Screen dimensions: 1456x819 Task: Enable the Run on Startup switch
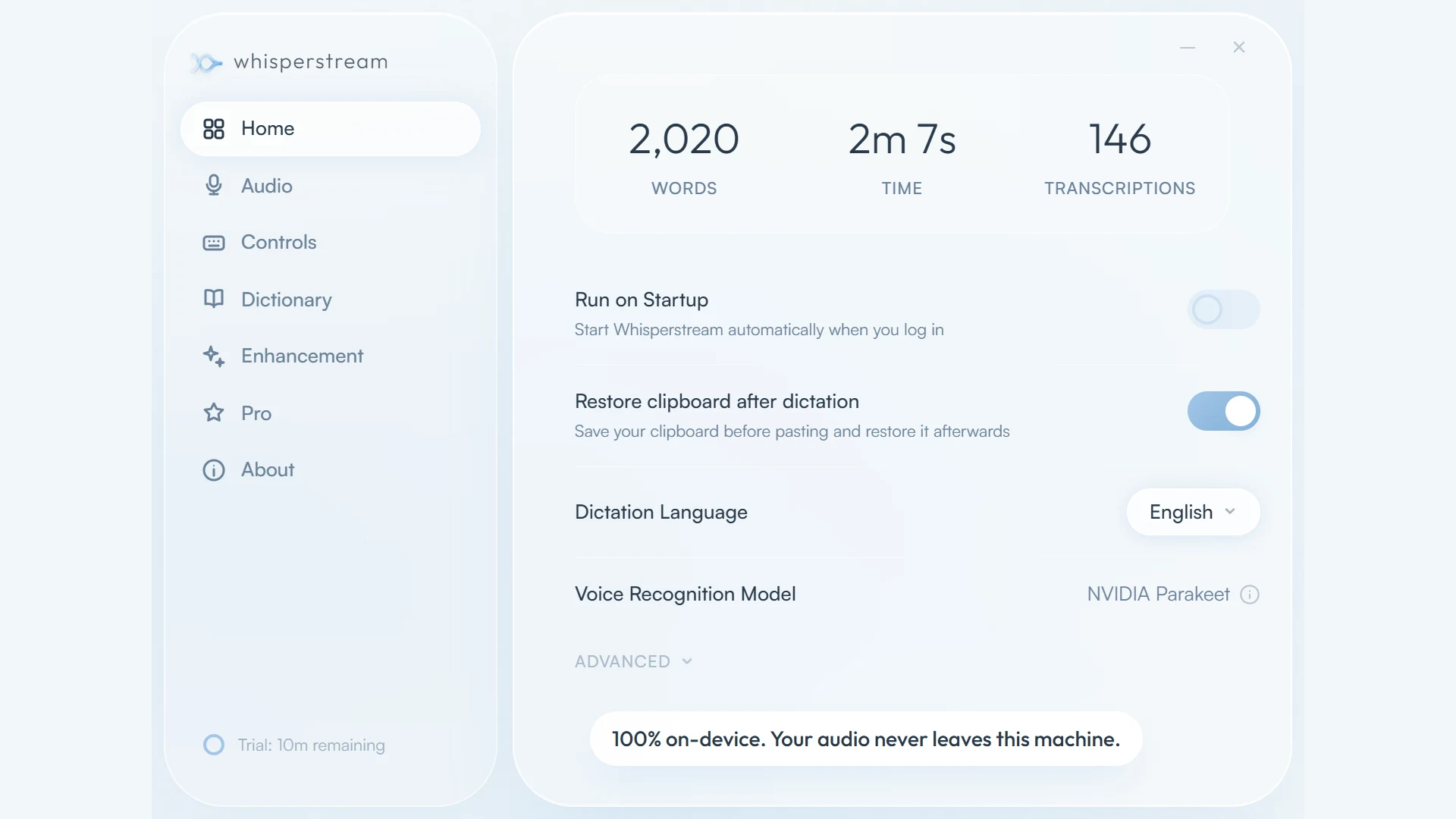(x=1224, y=309)
